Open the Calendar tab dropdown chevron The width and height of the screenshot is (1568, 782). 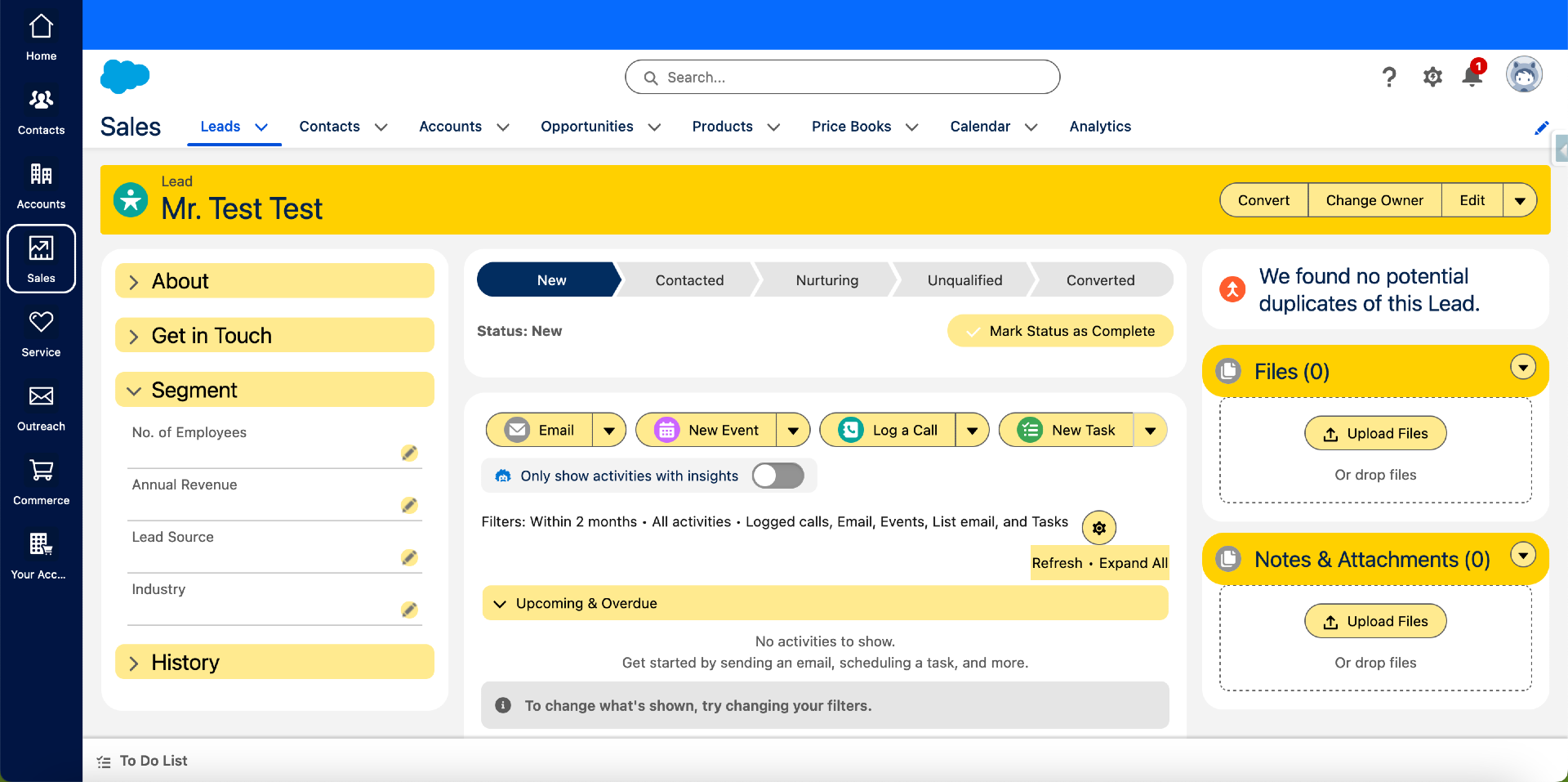click(x=1031, y=127)
